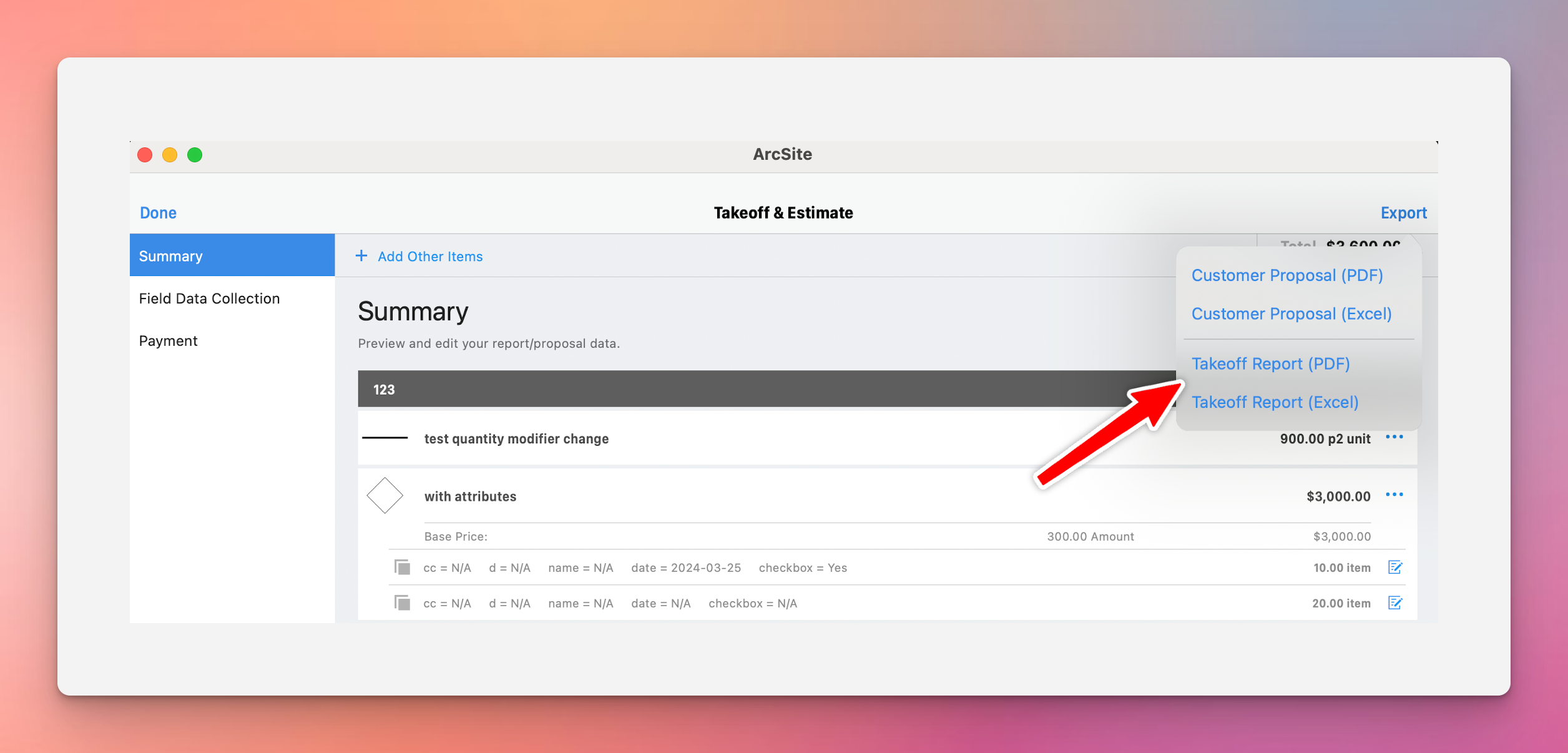Choose Takeoff Report (Excel) from export menu

tap(1275, 402)
